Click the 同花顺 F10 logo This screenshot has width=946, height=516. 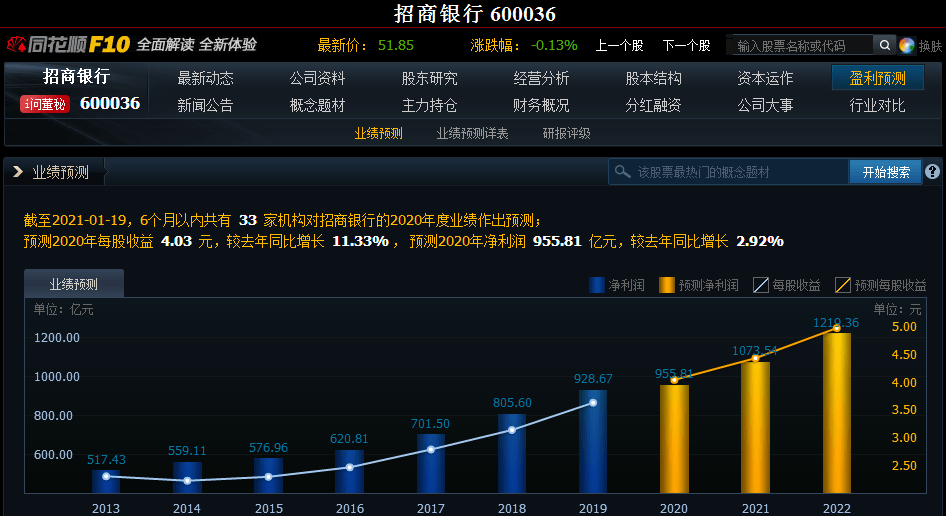click(68, 45)
